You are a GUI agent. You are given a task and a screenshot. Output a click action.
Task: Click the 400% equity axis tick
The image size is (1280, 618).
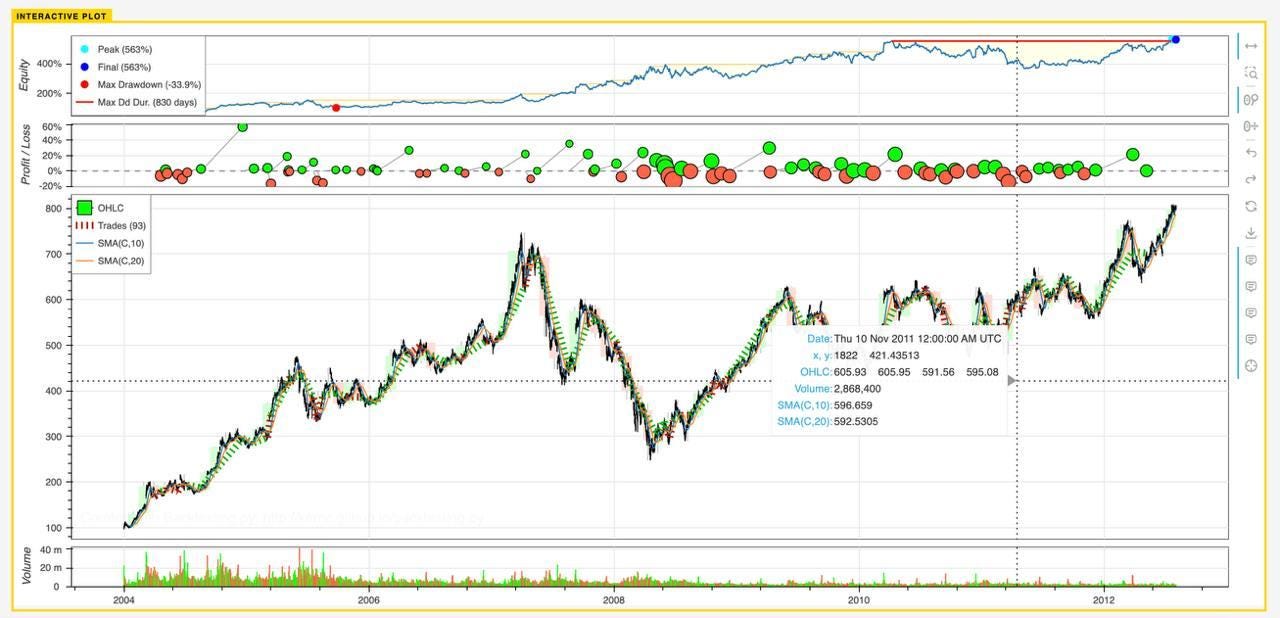tap(49, 64)
